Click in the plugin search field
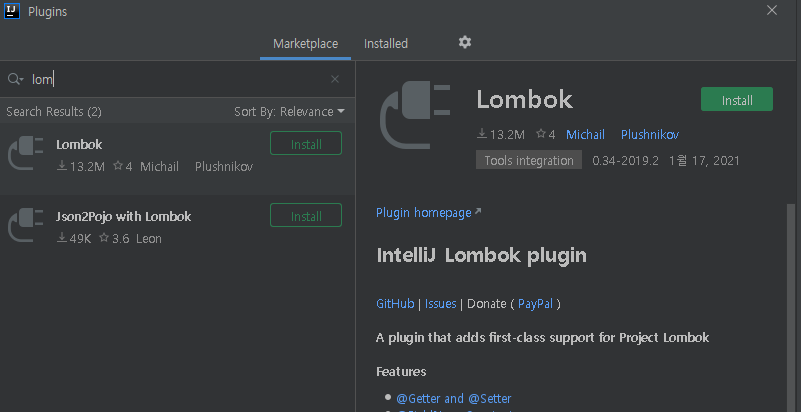Screen dimensions: 801x412 pyautogui.click(x=179, y=79)
